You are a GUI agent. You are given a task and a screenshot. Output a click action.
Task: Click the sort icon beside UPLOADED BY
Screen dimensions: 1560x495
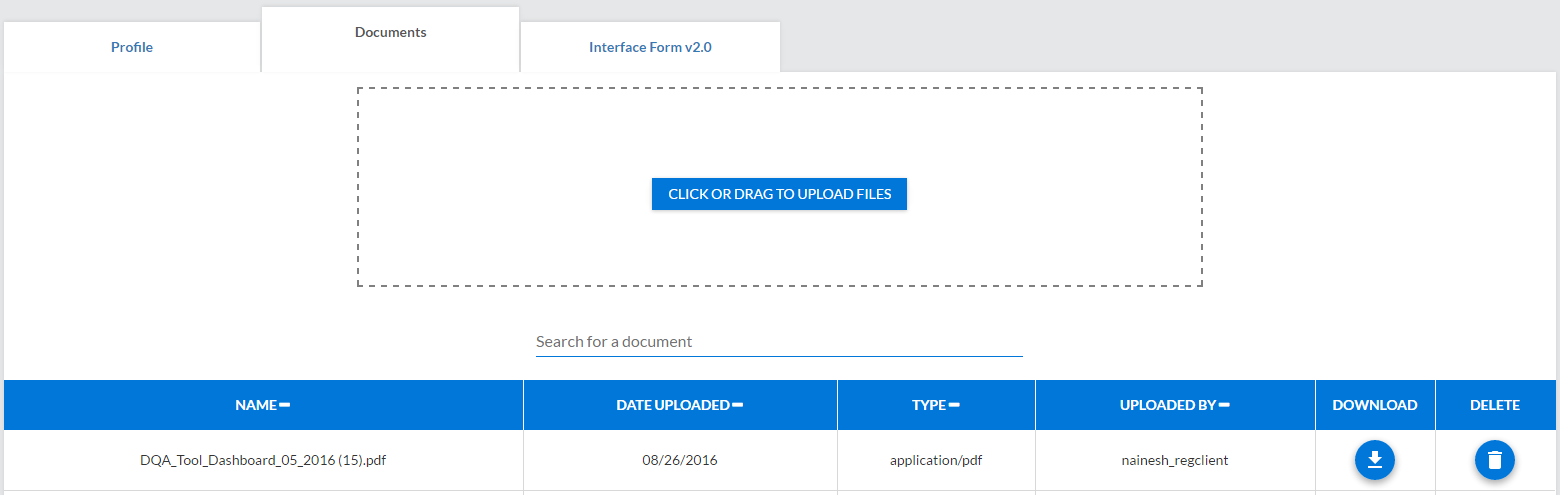1224,405
